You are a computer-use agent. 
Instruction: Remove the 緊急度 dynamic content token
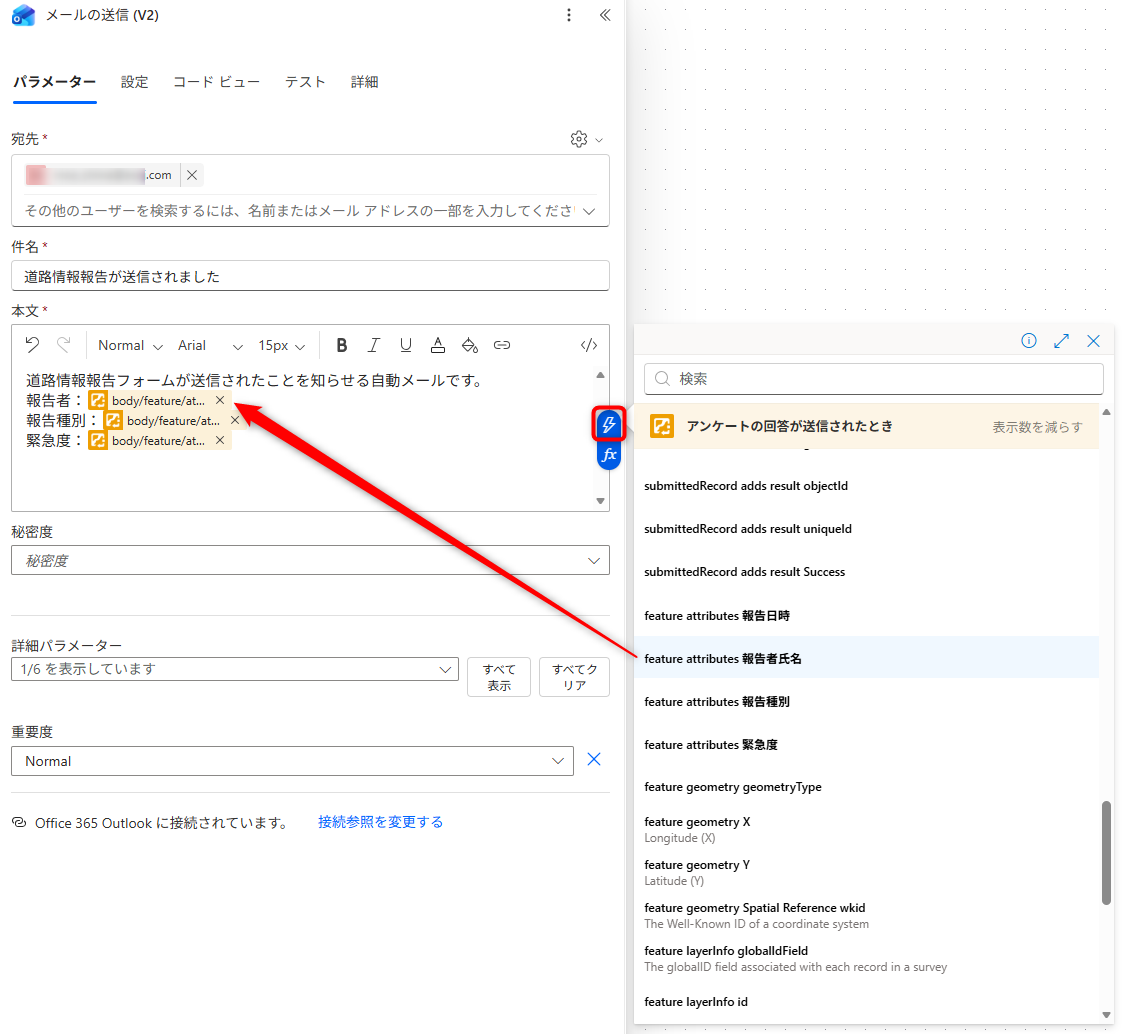[x=220, y=440]
